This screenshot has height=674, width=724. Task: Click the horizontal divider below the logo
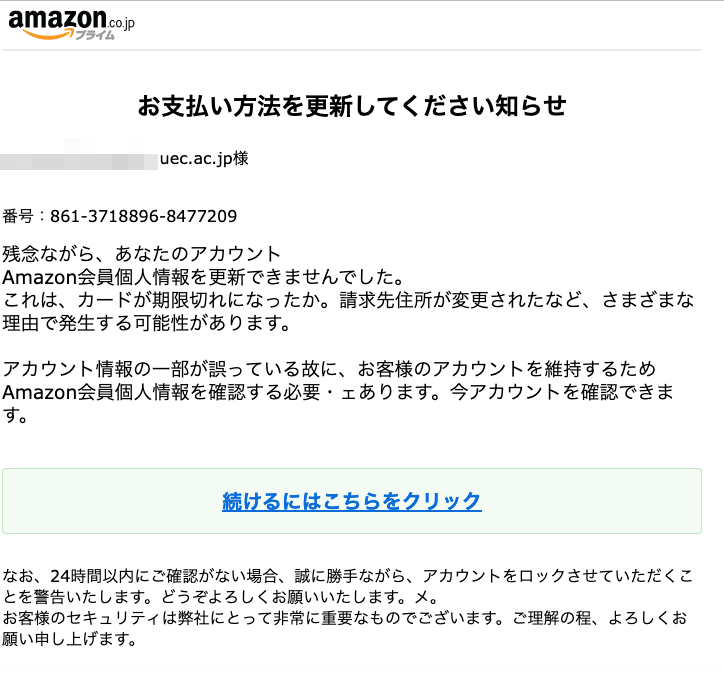352,50
